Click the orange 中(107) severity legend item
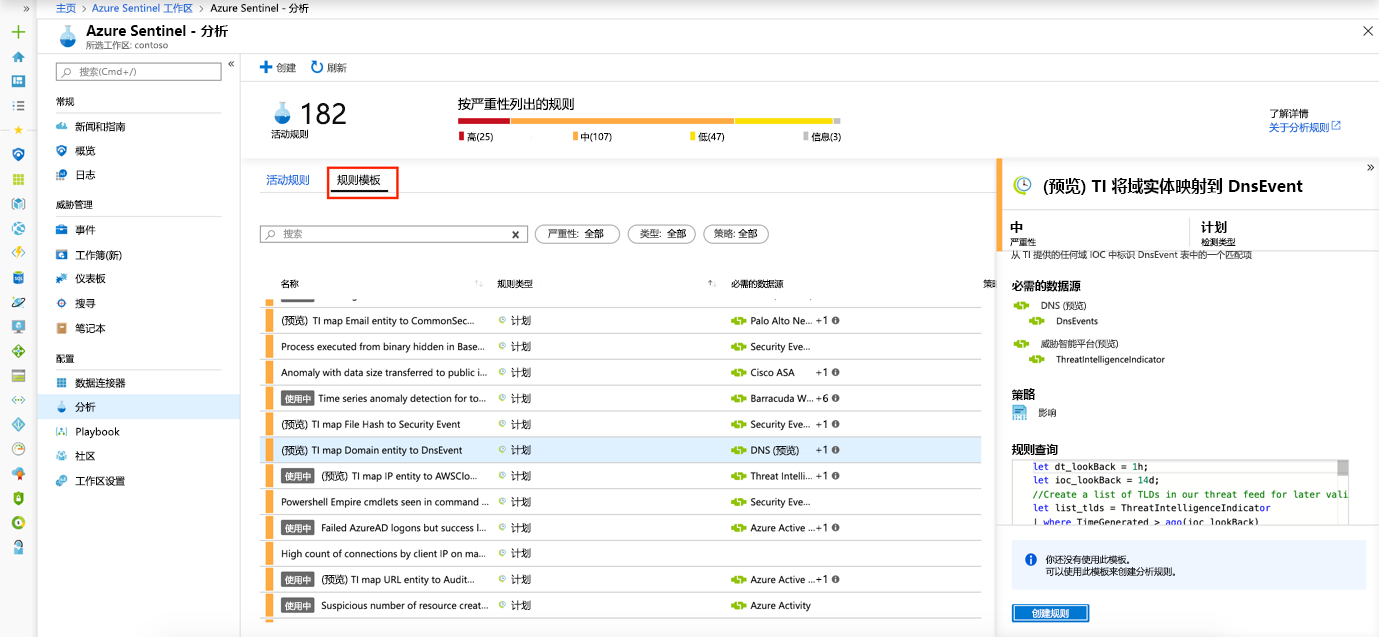Image resolution: width=1379 pixels, height=637 pixels. pyautogui.click(x=592, y=137)
